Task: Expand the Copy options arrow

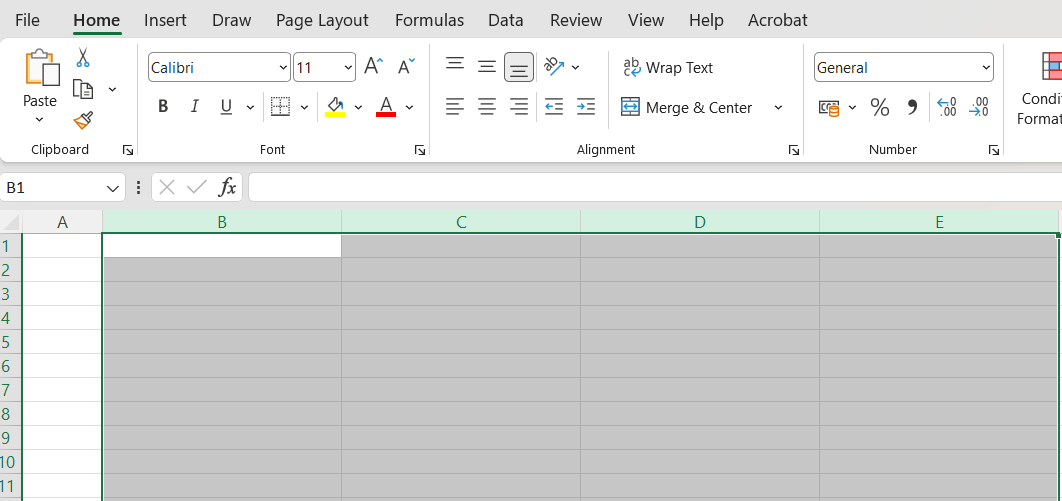Action: (x=112, y=89)
